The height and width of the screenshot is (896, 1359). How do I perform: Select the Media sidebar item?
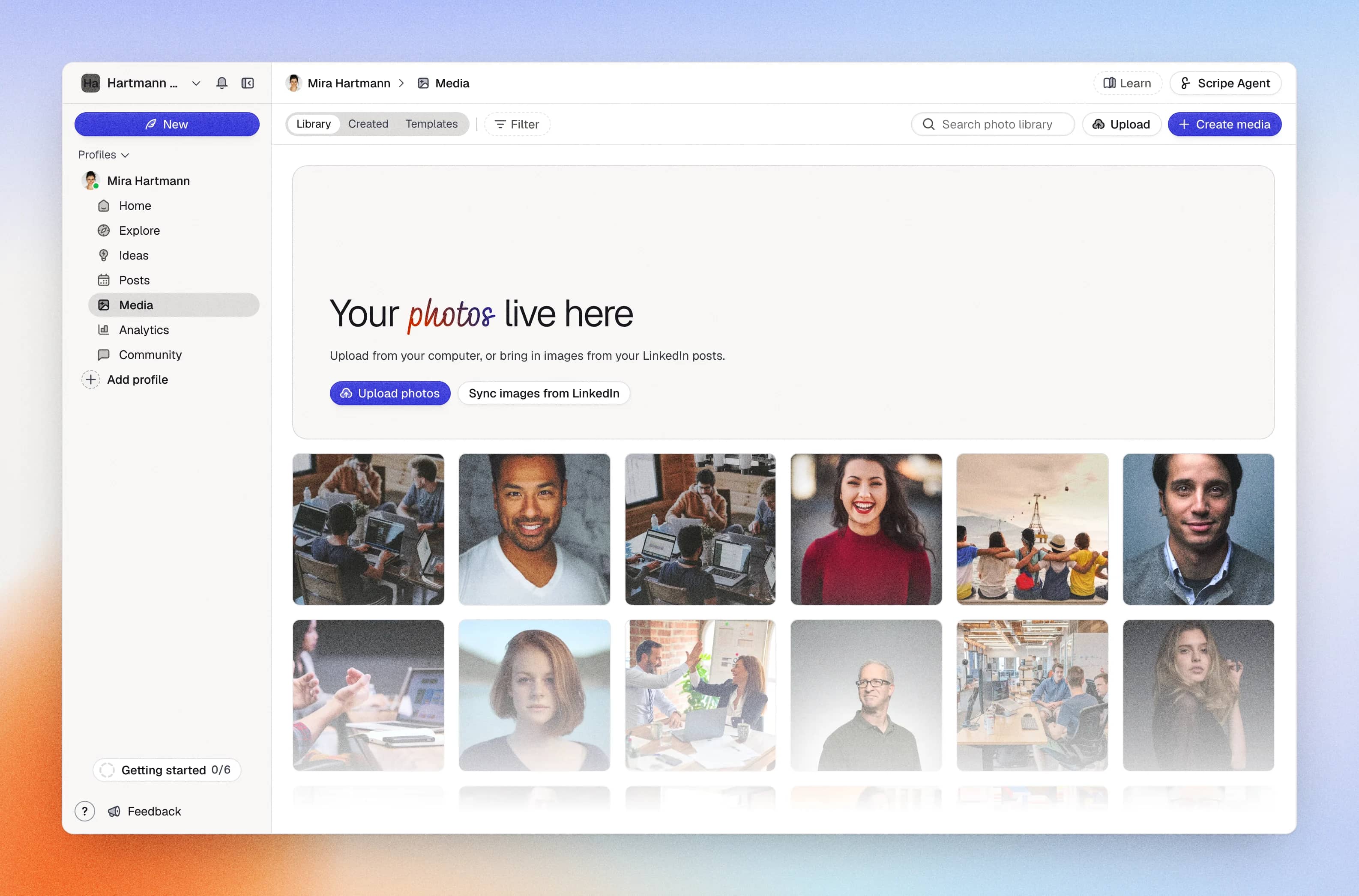pos(174,305)
